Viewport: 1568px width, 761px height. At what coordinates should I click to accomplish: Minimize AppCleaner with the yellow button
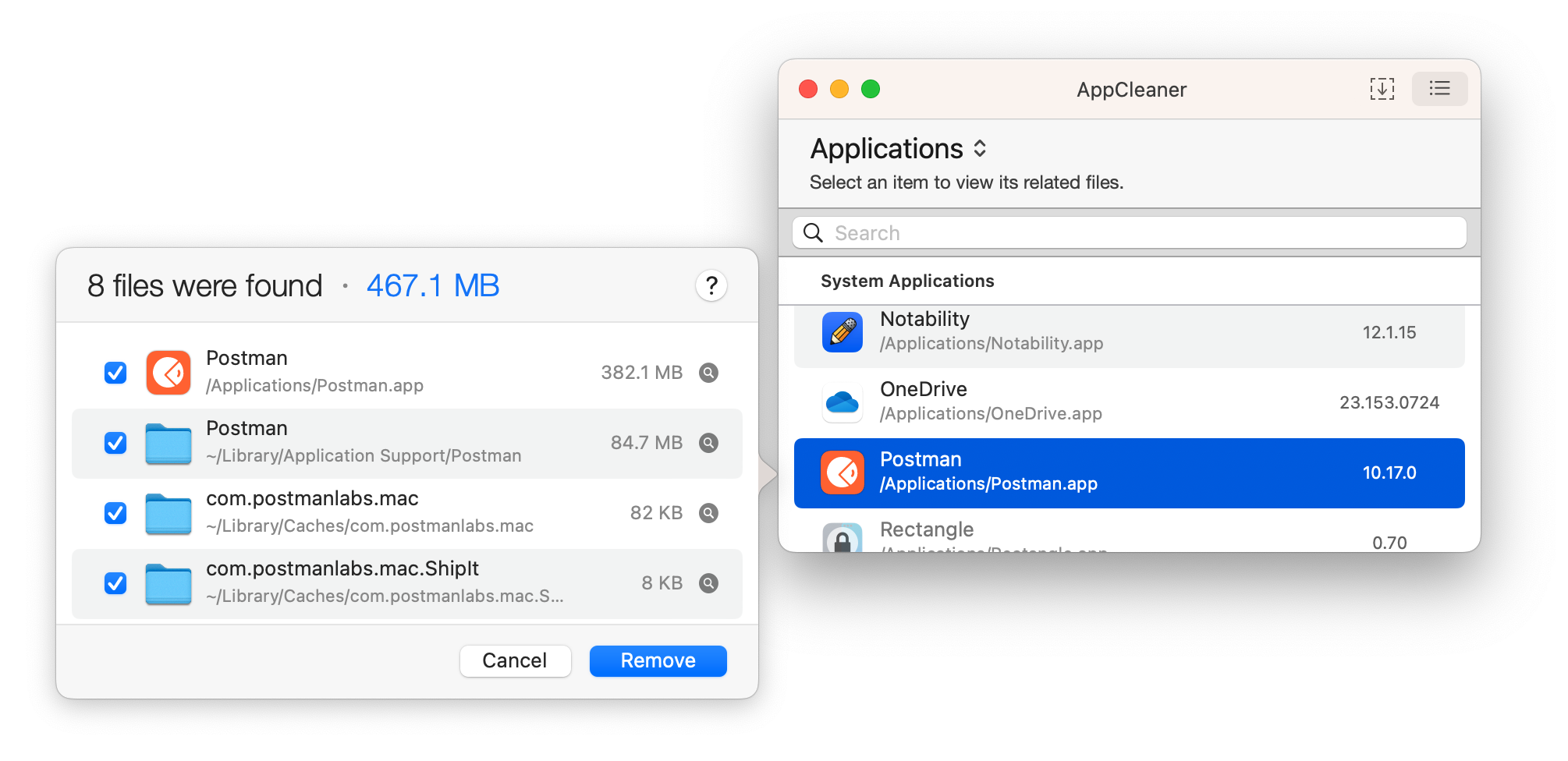[x=839, y=89]
